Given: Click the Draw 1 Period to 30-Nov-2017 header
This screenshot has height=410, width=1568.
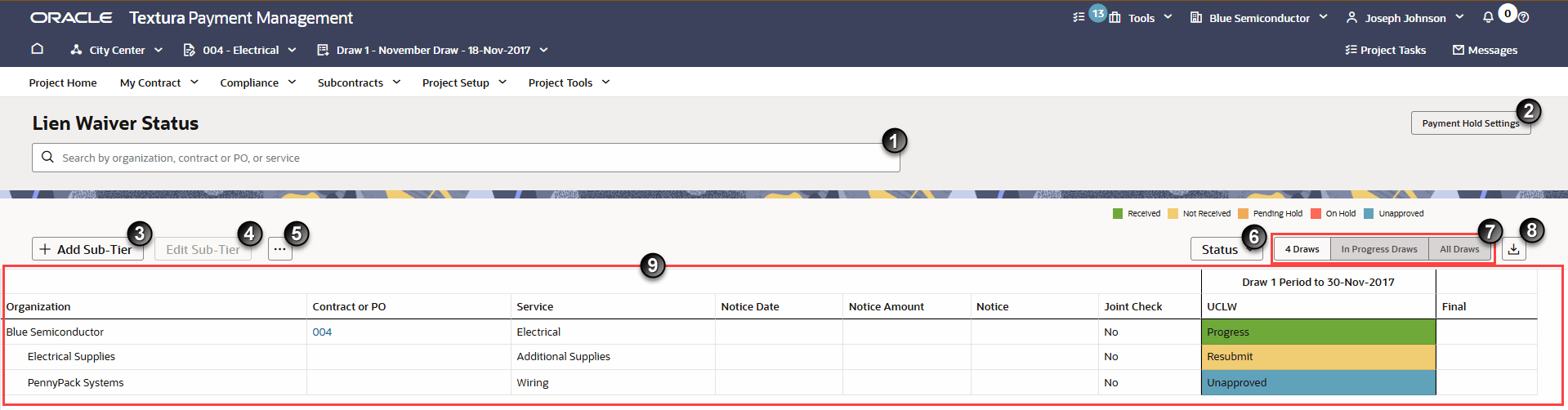Looking at the screenshot, I should (x=1318, y=282).
